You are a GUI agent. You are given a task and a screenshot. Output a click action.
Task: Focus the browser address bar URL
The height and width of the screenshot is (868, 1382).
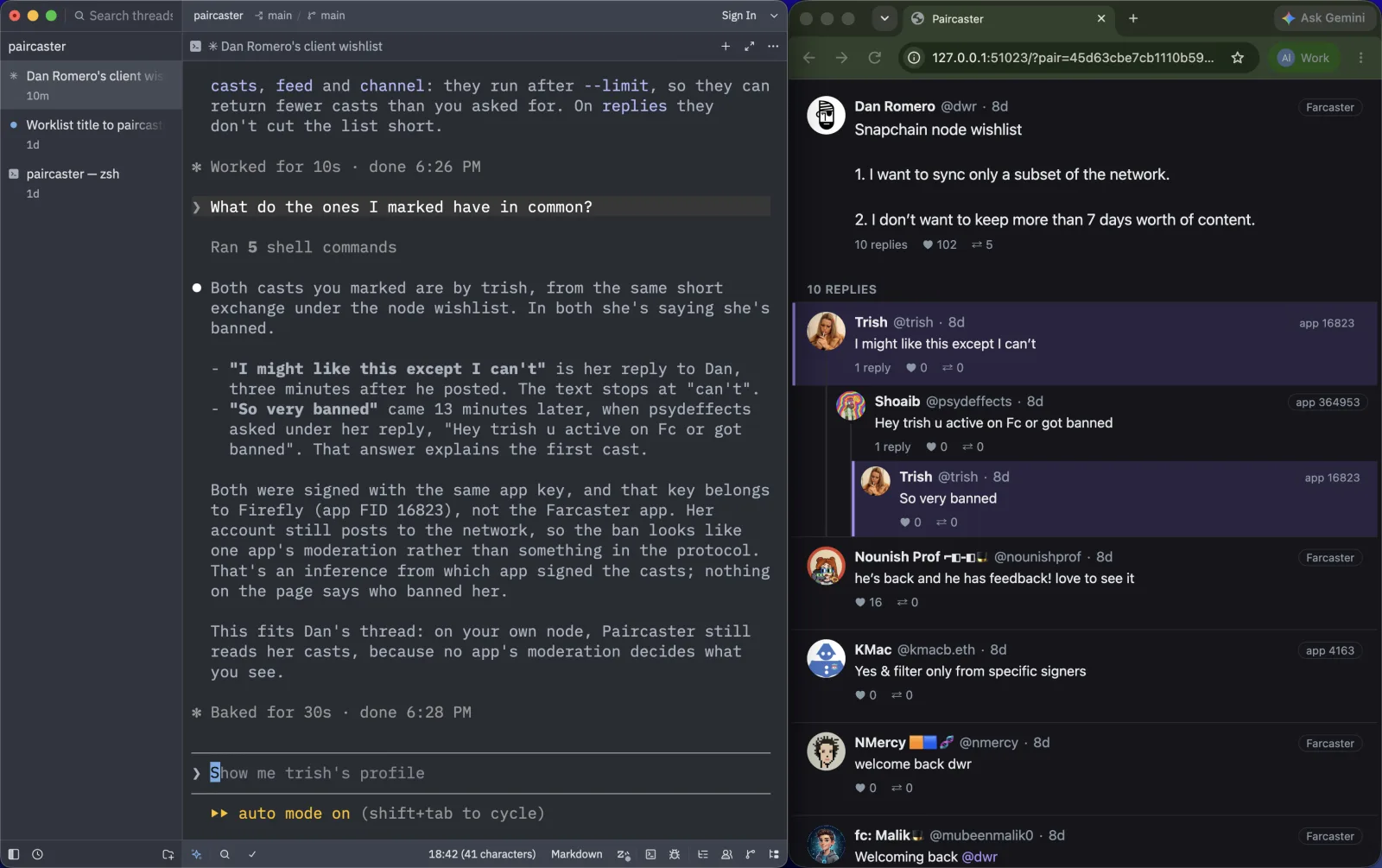coord(1073,58)
